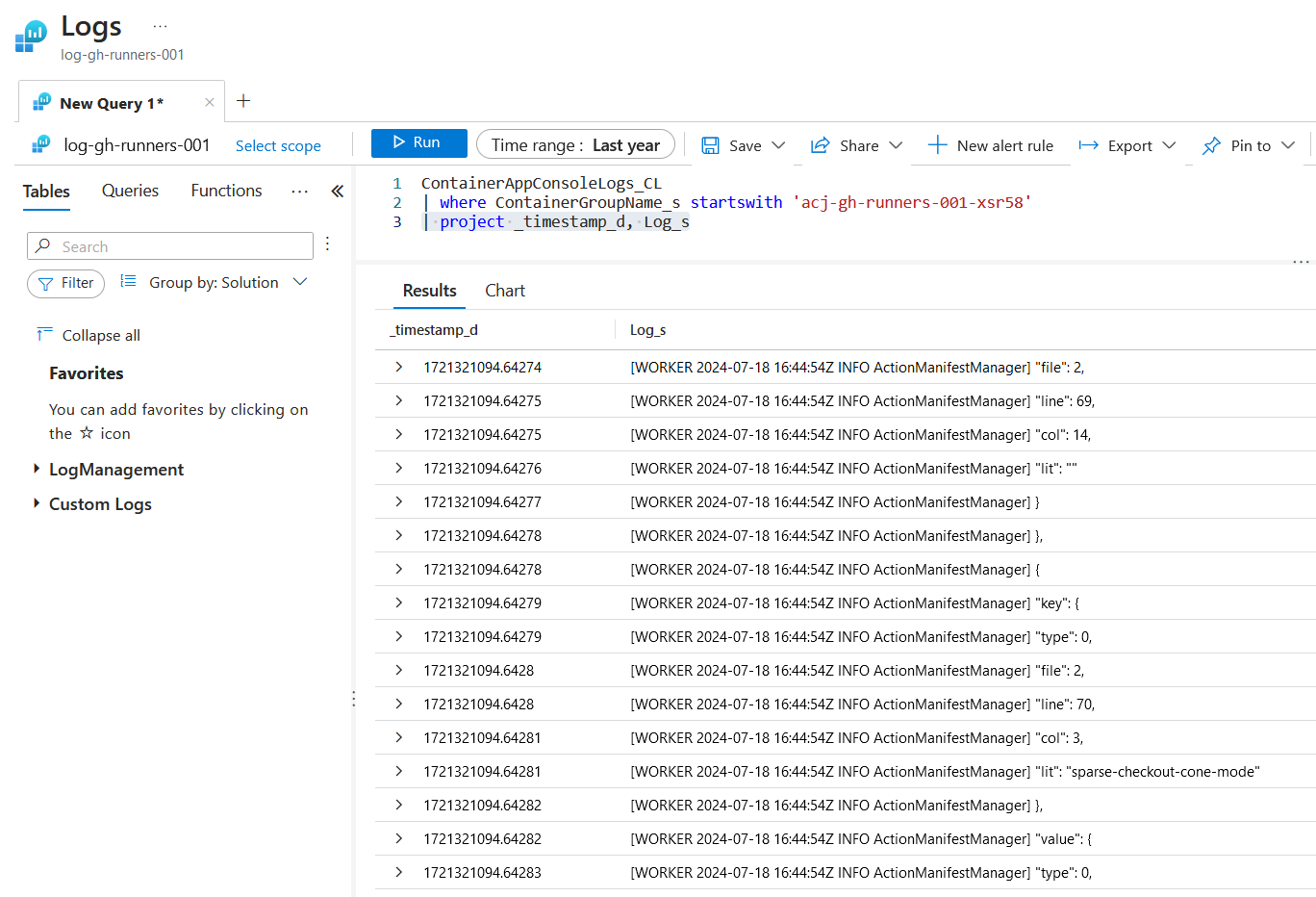Open the Pin to dropdown arrow
The height and width of the screenshot is (897, 1316).
pos(1288,145)
